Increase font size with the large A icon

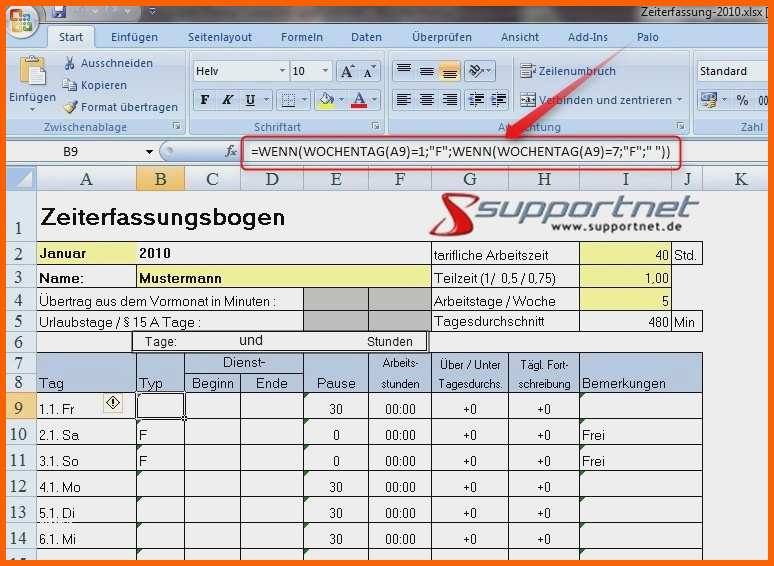click(x=346, y=72)
